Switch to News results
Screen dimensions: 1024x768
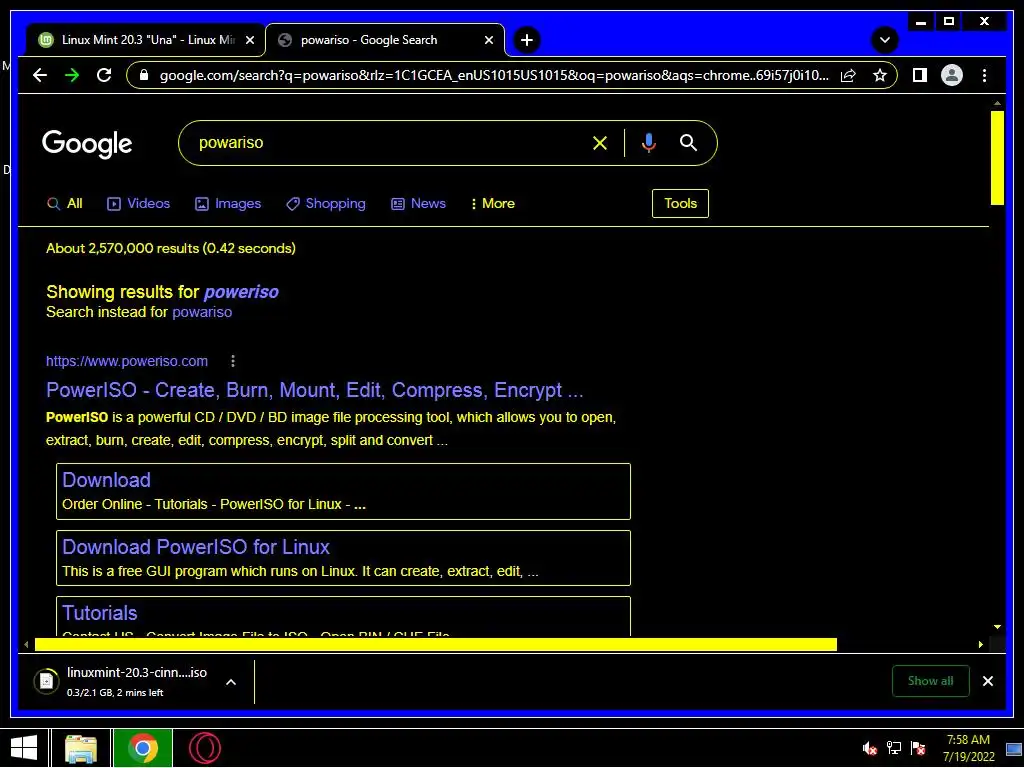pos(418,204)
